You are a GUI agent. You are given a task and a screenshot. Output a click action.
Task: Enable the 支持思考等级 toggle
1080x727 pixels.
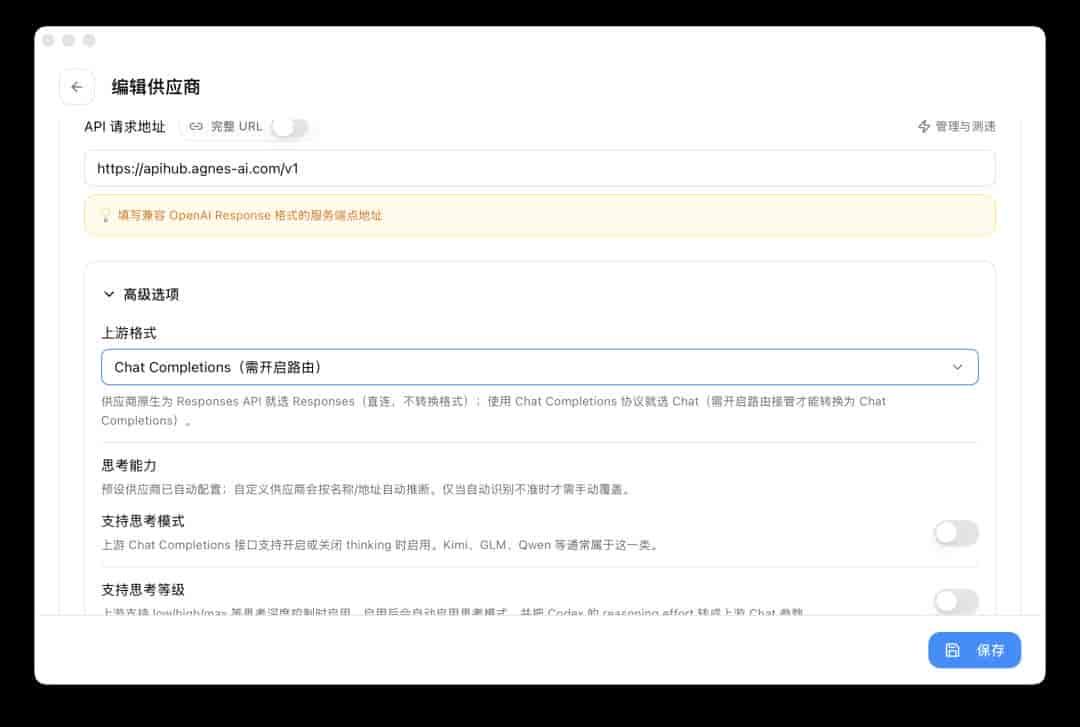pos(956,601)
